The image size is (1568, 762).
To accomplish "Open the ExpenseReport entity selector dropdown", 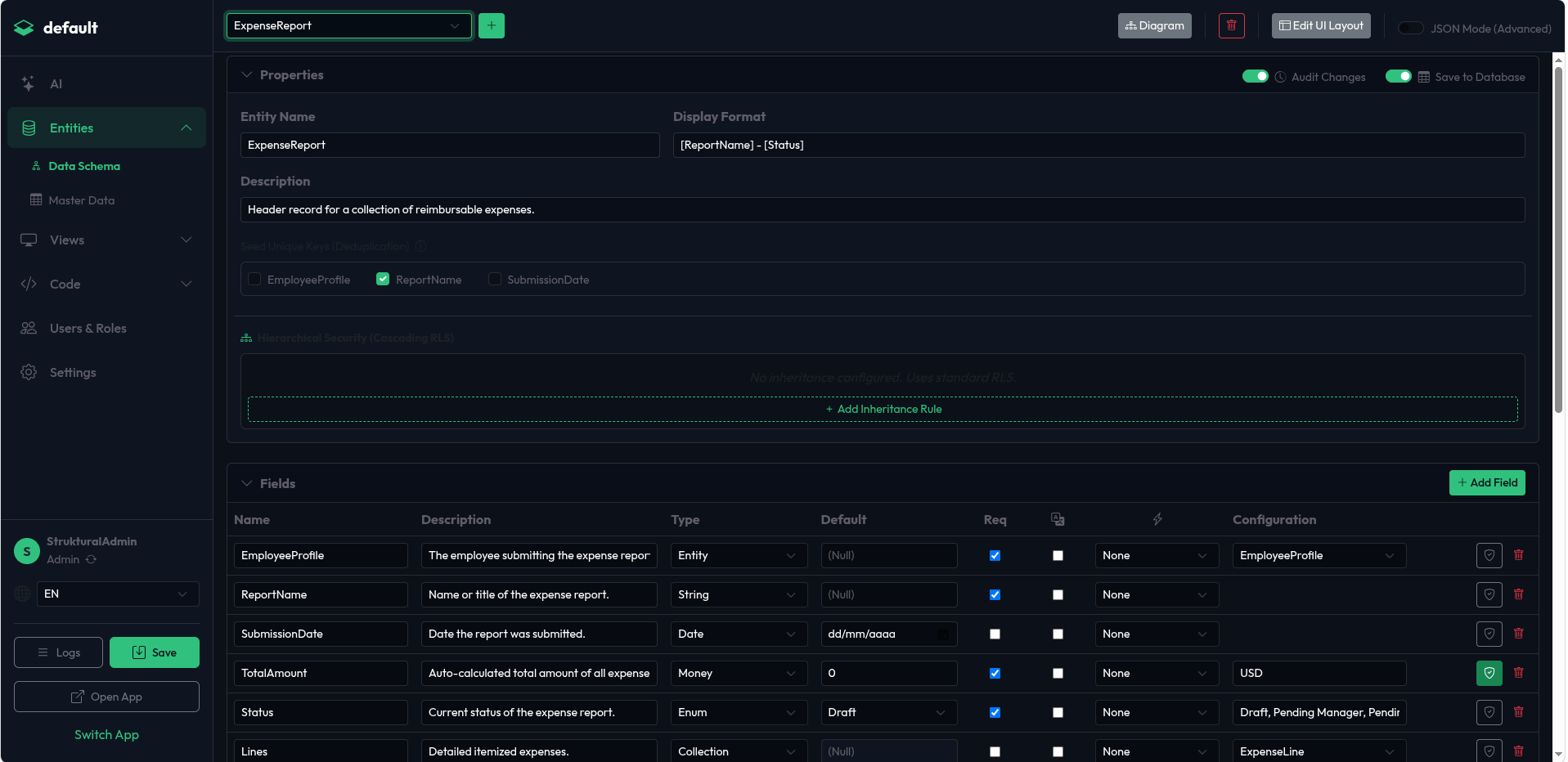I will (x=348, y=25).
